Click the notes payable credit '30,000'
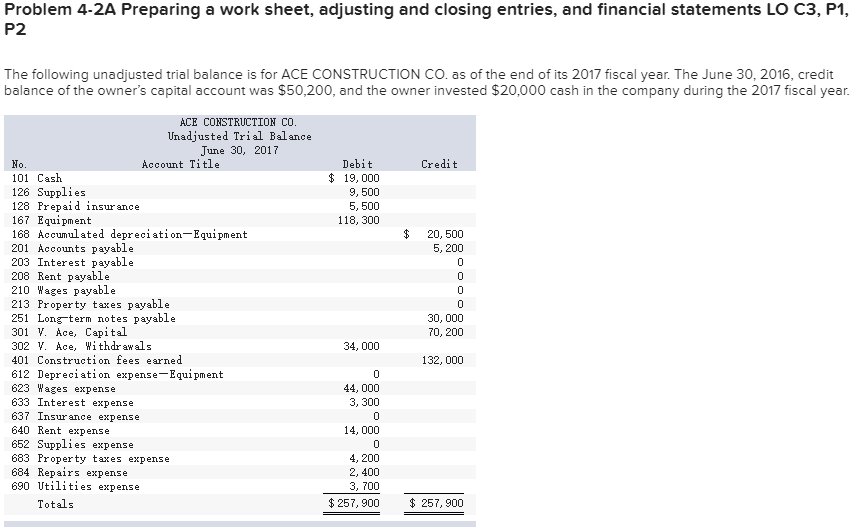 (446, 319)
